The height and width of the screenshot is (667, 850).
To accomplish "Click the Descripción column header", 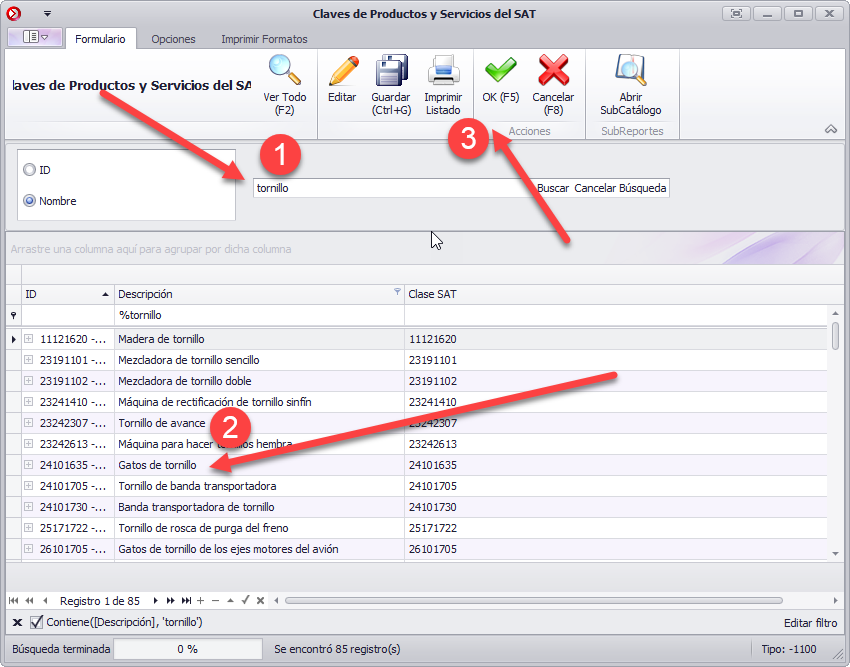I will pyautogui.click(x=259, y=294).
